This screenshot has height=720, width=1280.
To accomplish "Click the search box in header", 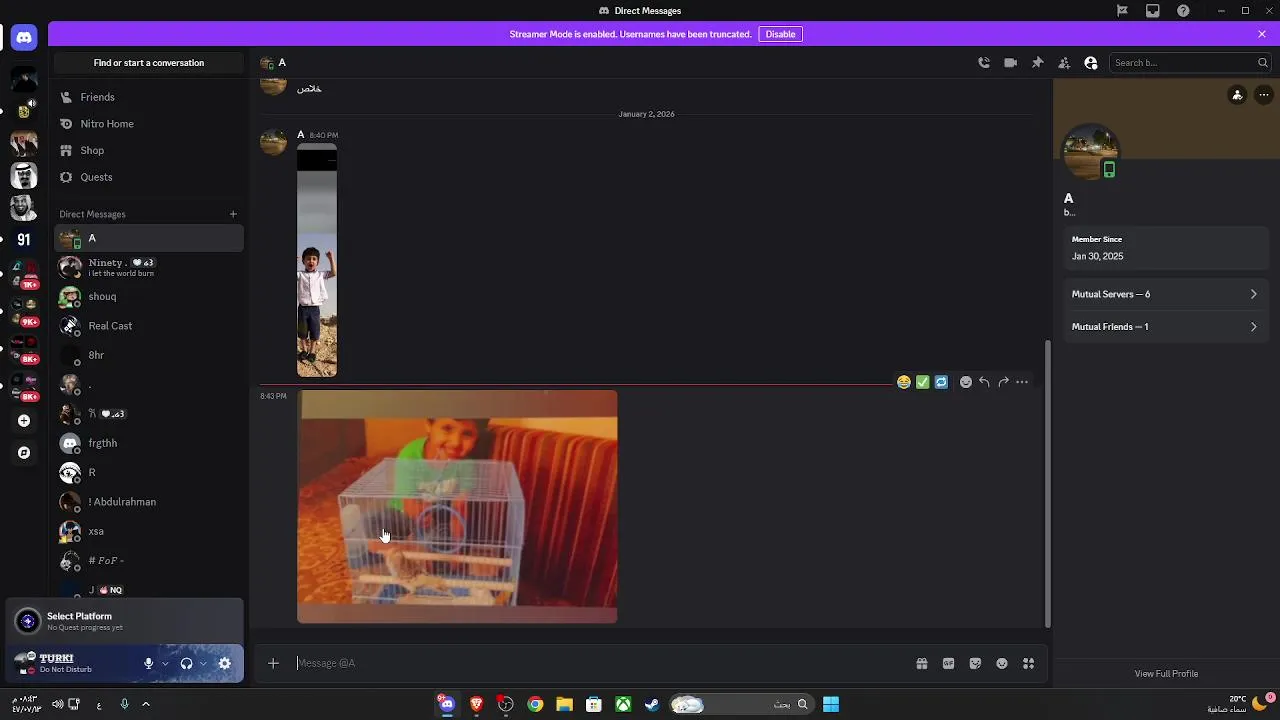I will pyautogui.click(x=1190, y=63).
